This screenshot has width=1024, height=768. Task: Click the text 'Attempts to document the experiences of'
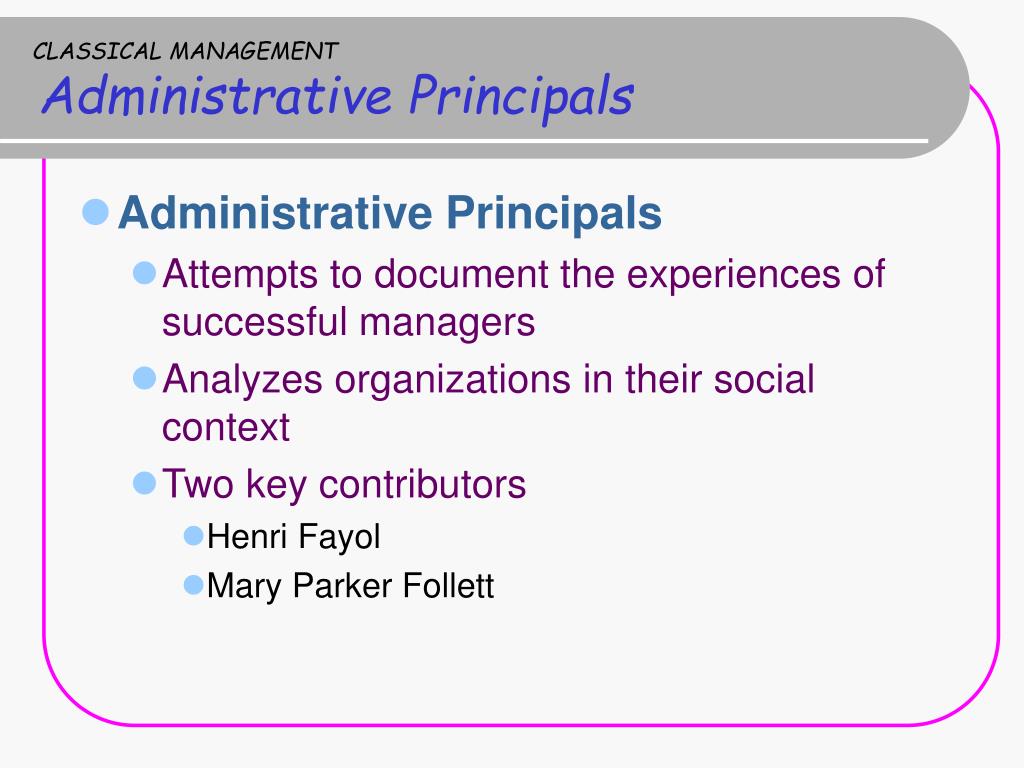(524, 274)
